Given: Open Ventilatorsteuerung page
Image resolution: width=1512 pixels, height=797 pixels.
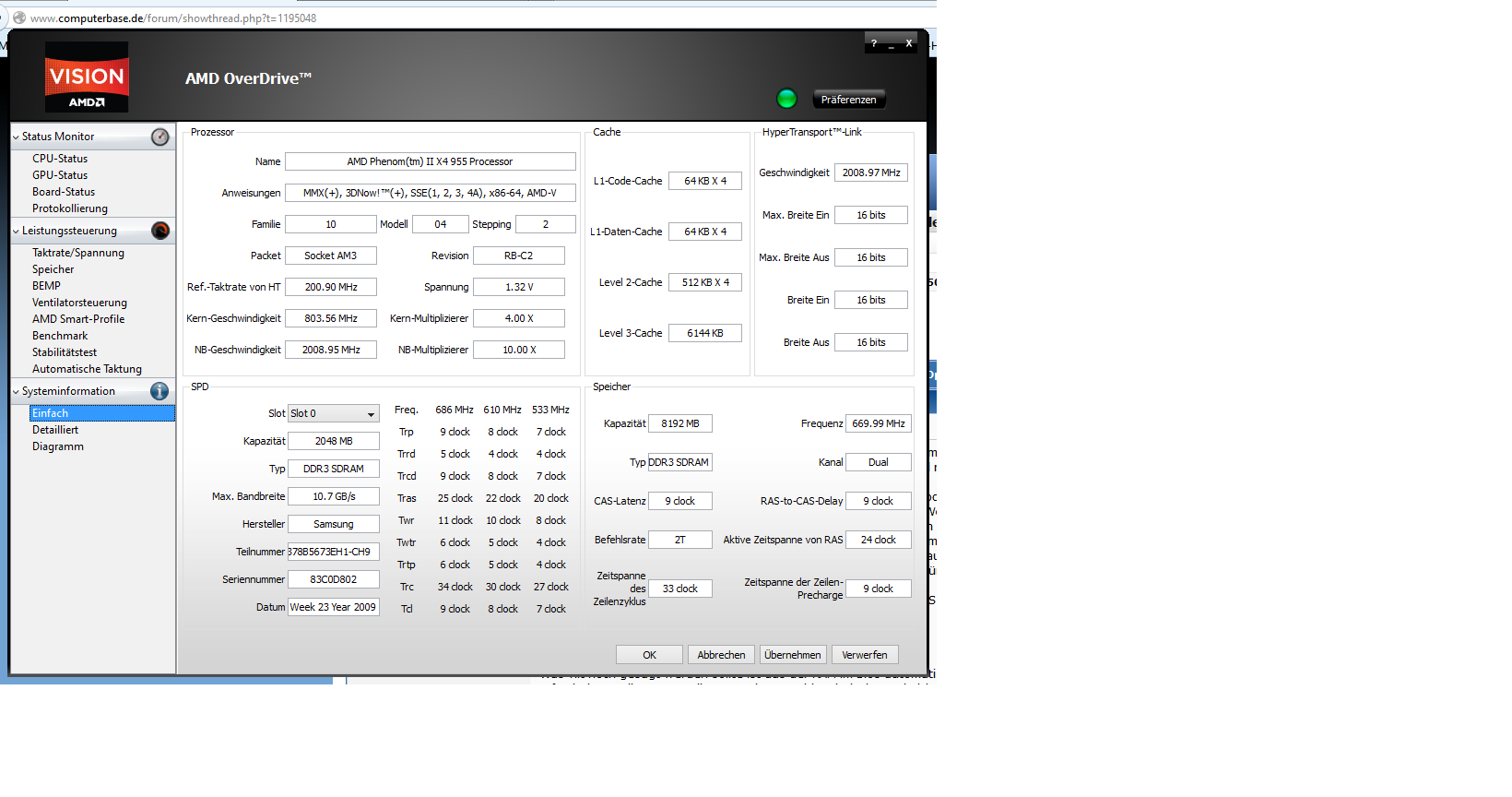Looking at the screenshot, I should tap(79, 303).
